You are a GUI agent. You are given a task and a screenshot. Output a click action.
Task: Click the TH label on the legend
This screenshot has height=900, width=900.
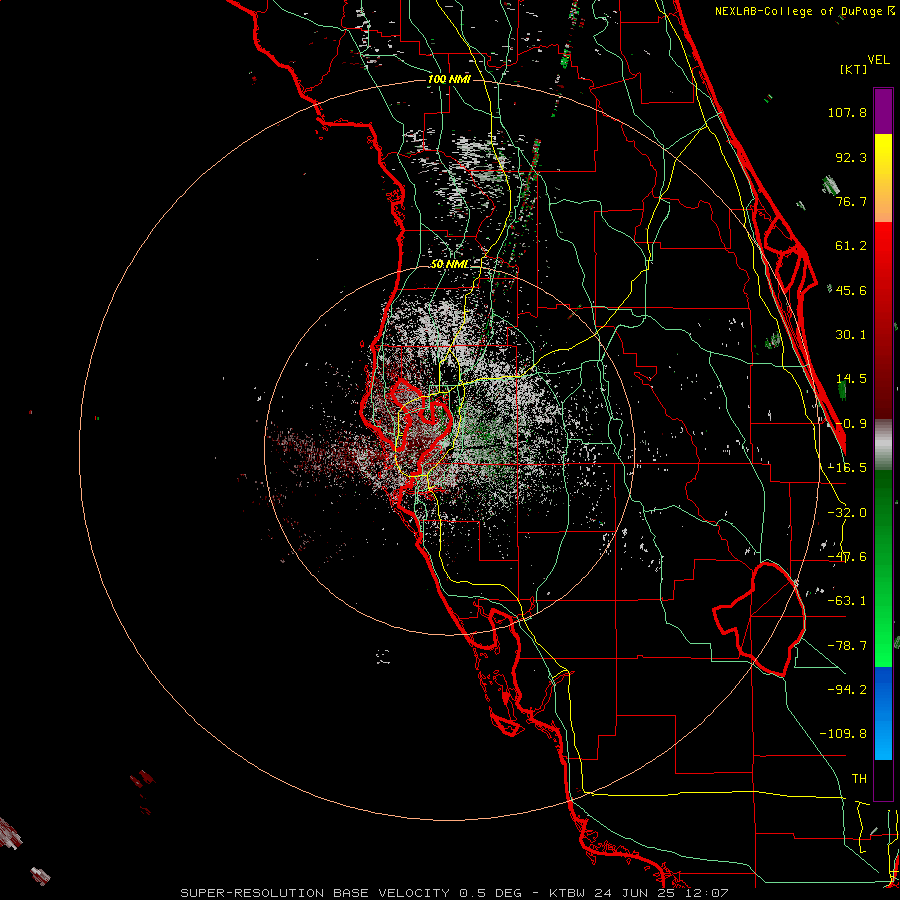tap(859, 779)
